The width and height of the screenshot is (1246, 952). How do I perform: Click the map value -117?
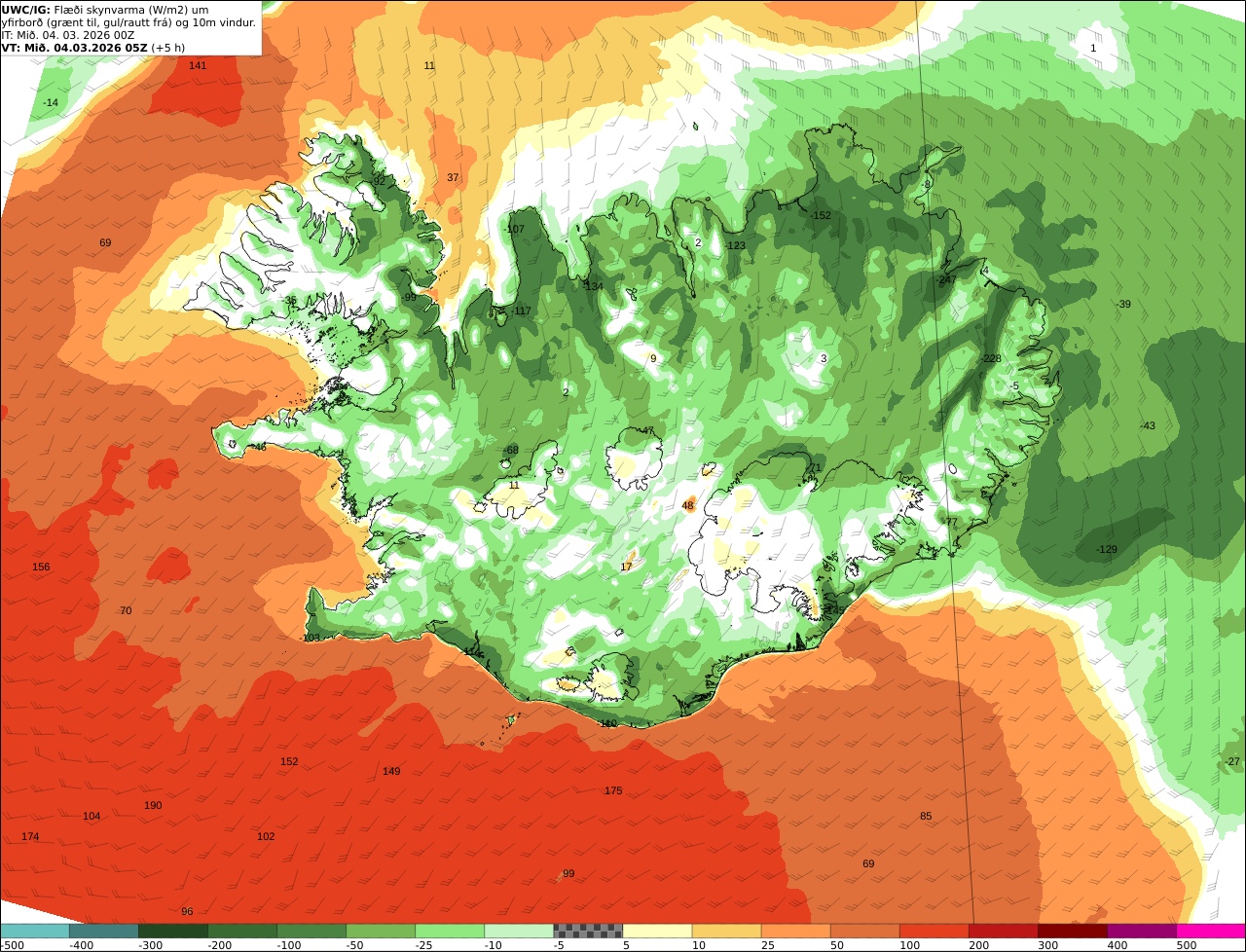coord(522,311)
